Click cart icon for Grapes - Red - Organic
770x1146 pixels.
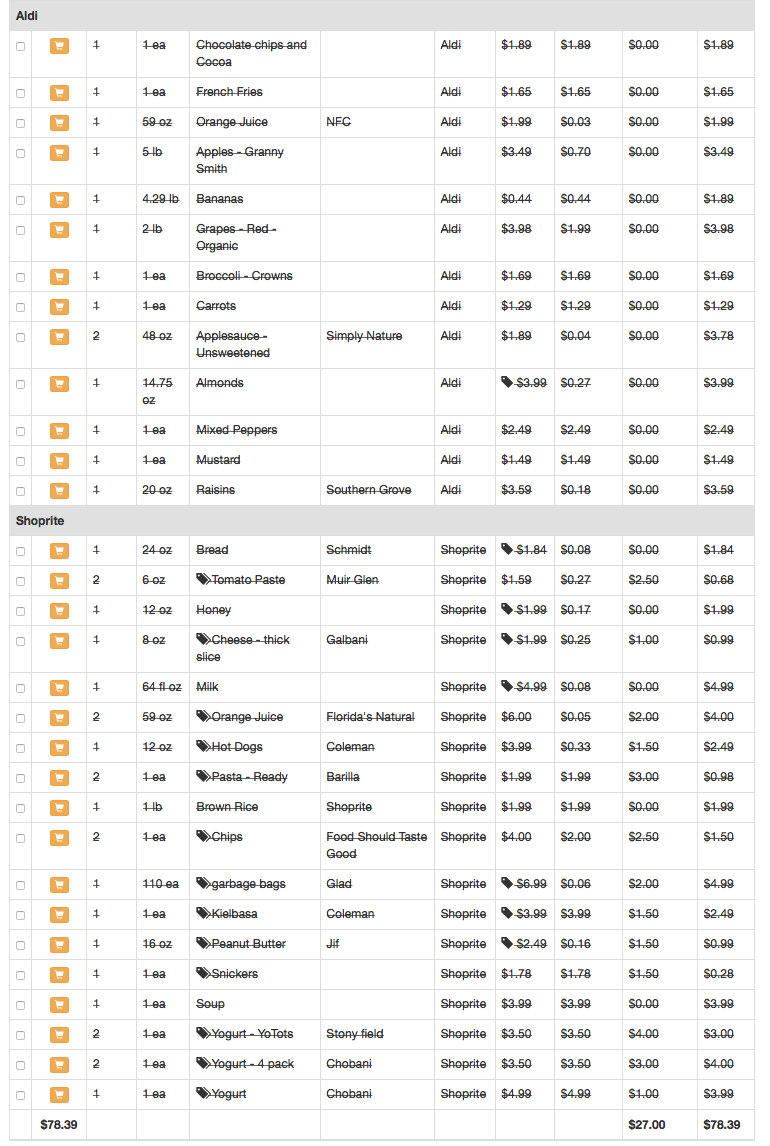click(x=59, y=229)
